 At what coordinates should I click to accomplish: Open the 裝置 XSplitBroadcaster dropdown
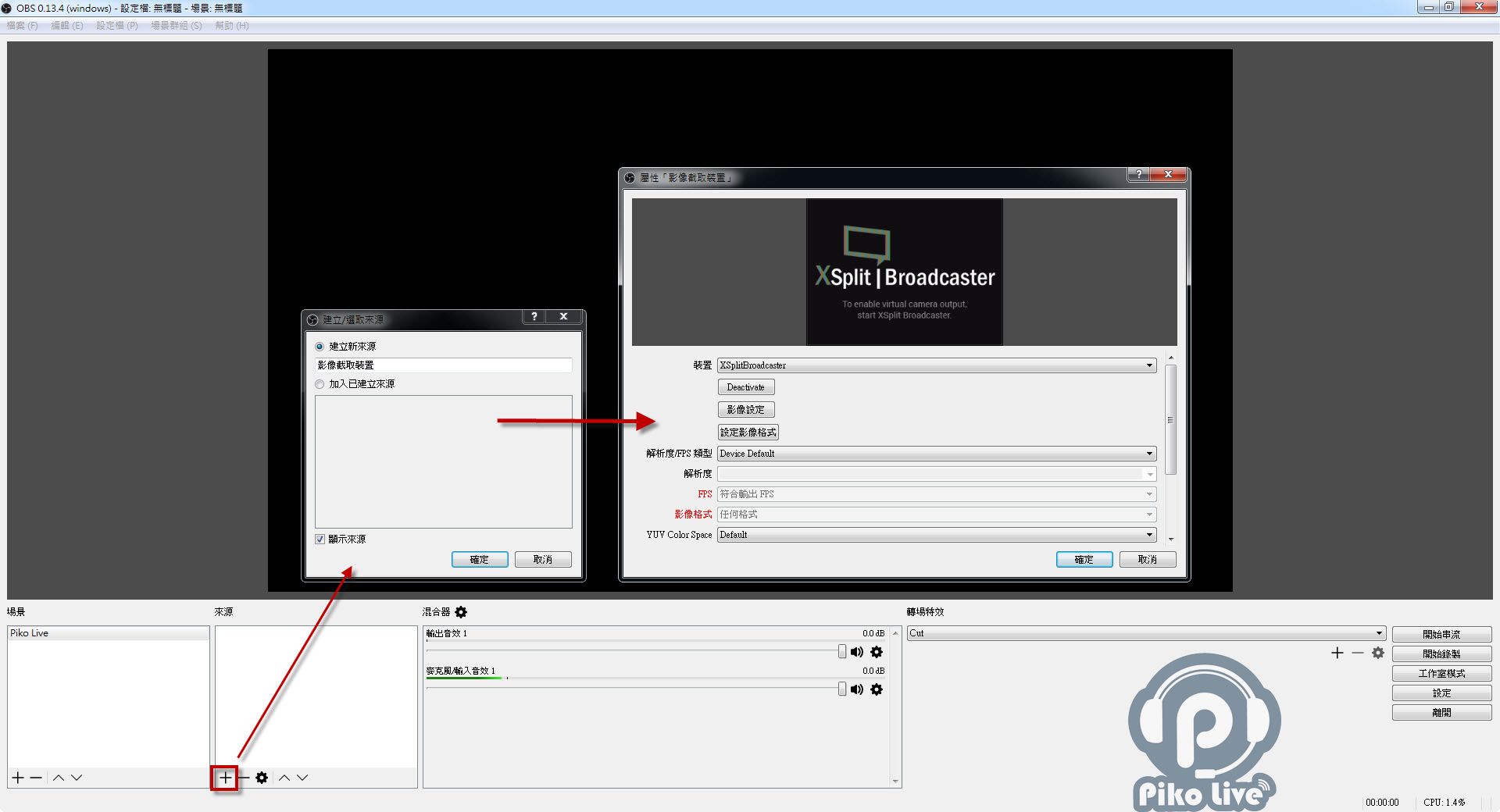coord(937,365)
